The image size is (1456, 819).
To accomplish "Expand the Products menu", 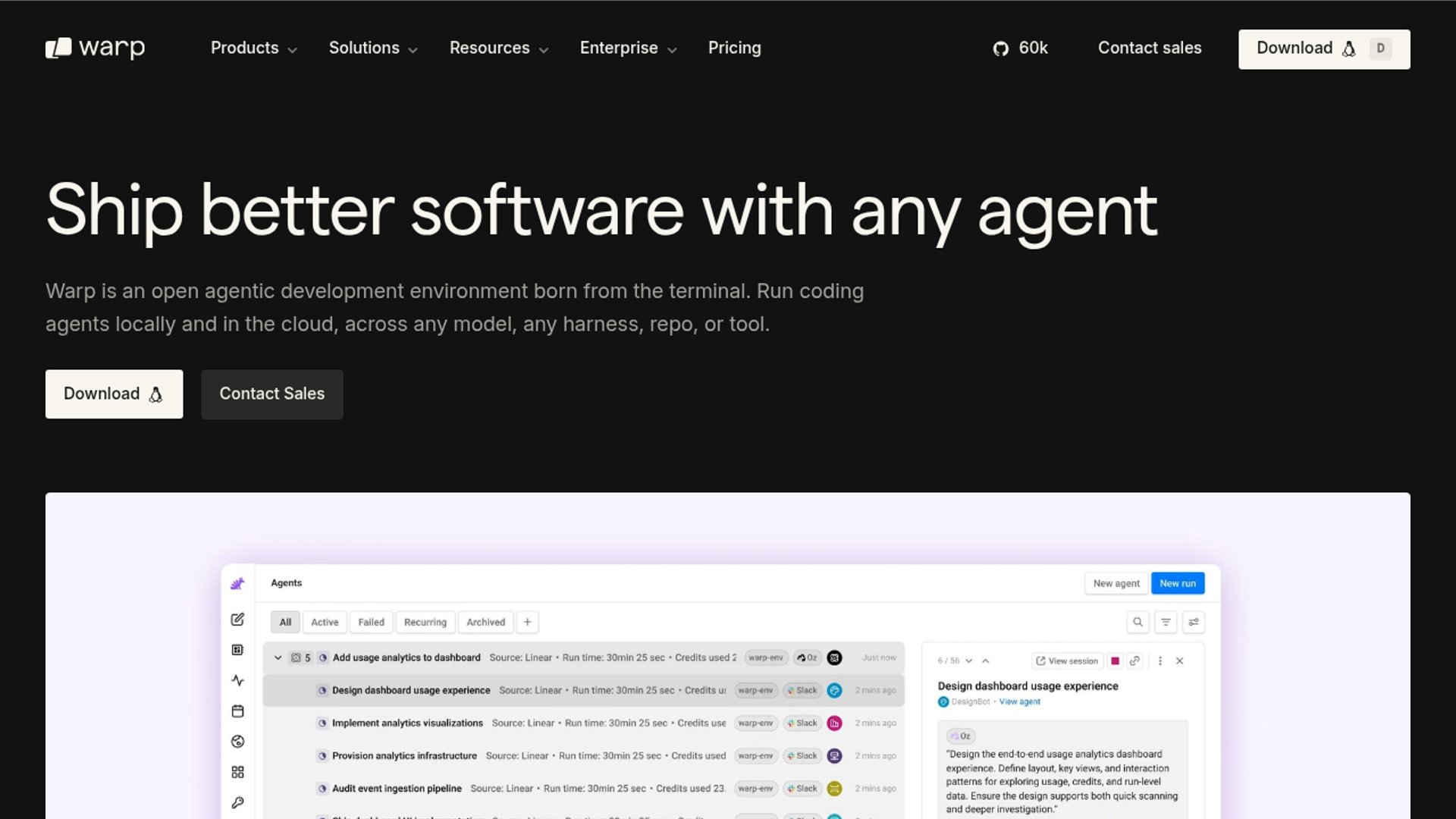I will (253, 48).
